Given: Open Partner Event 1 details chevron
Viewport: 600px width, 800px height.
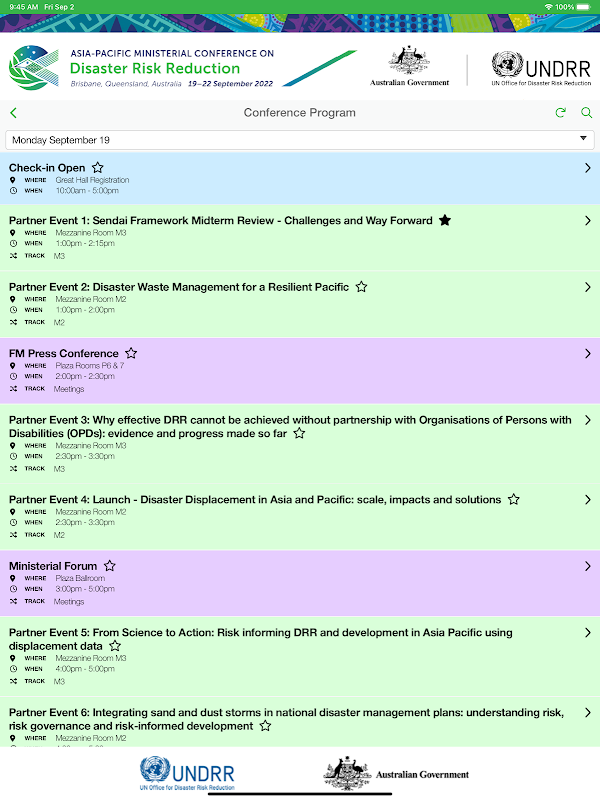Looking at the screenshot, I should [587, 220].
